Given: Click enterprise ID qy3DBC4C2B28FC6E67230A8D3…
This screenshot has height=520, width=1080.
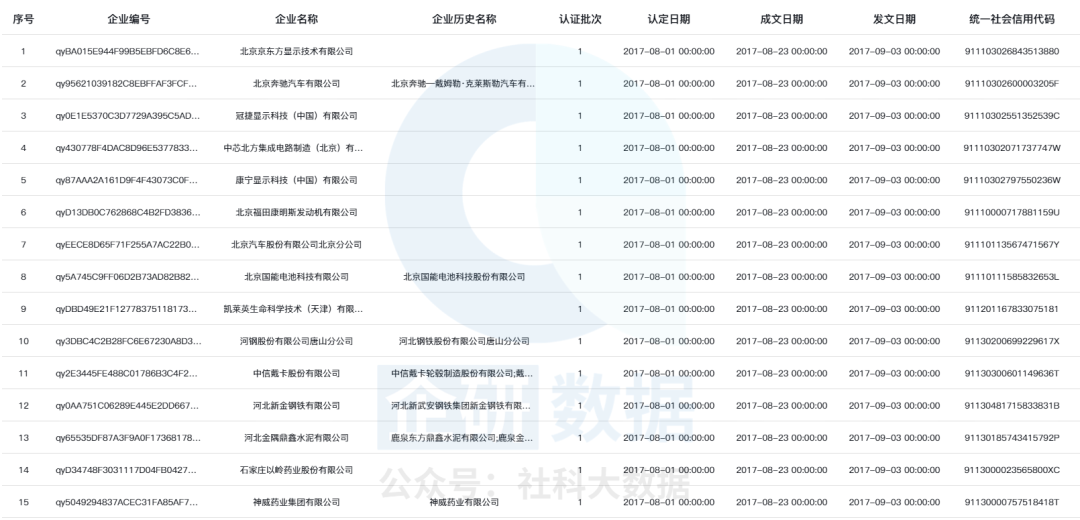Looking at the screenshot, I should 129,341.
